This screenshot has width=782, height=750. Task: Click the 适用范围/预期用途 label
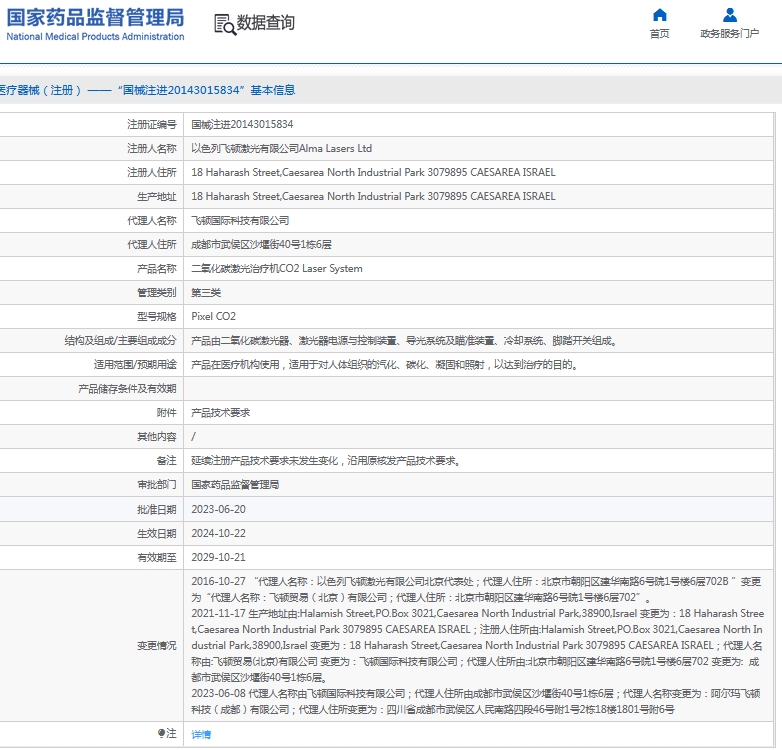coord(135,365)
